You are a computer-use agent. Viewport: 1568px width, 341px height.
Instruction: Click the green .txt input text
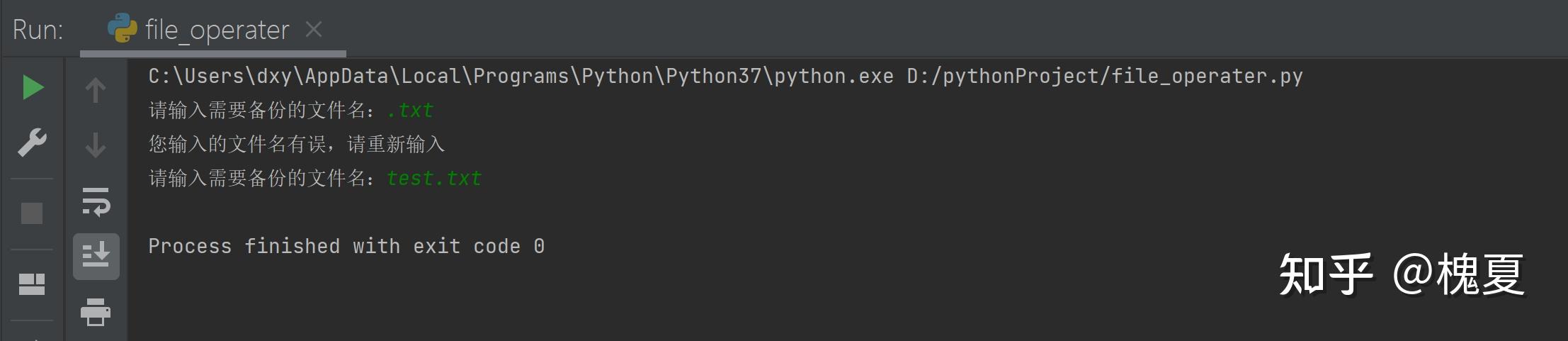pyautogui.click(x=410, y=111)
